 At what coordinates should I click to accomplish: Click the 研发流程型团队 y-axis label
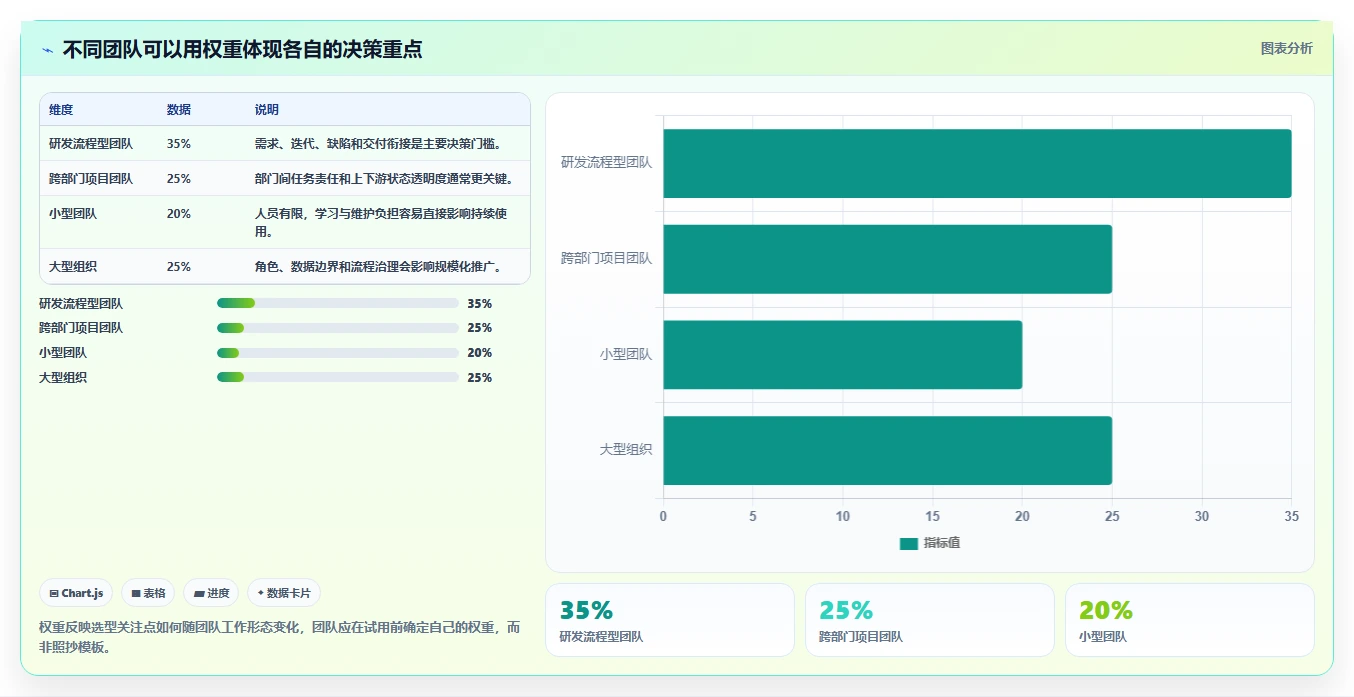tap(607, 162)
